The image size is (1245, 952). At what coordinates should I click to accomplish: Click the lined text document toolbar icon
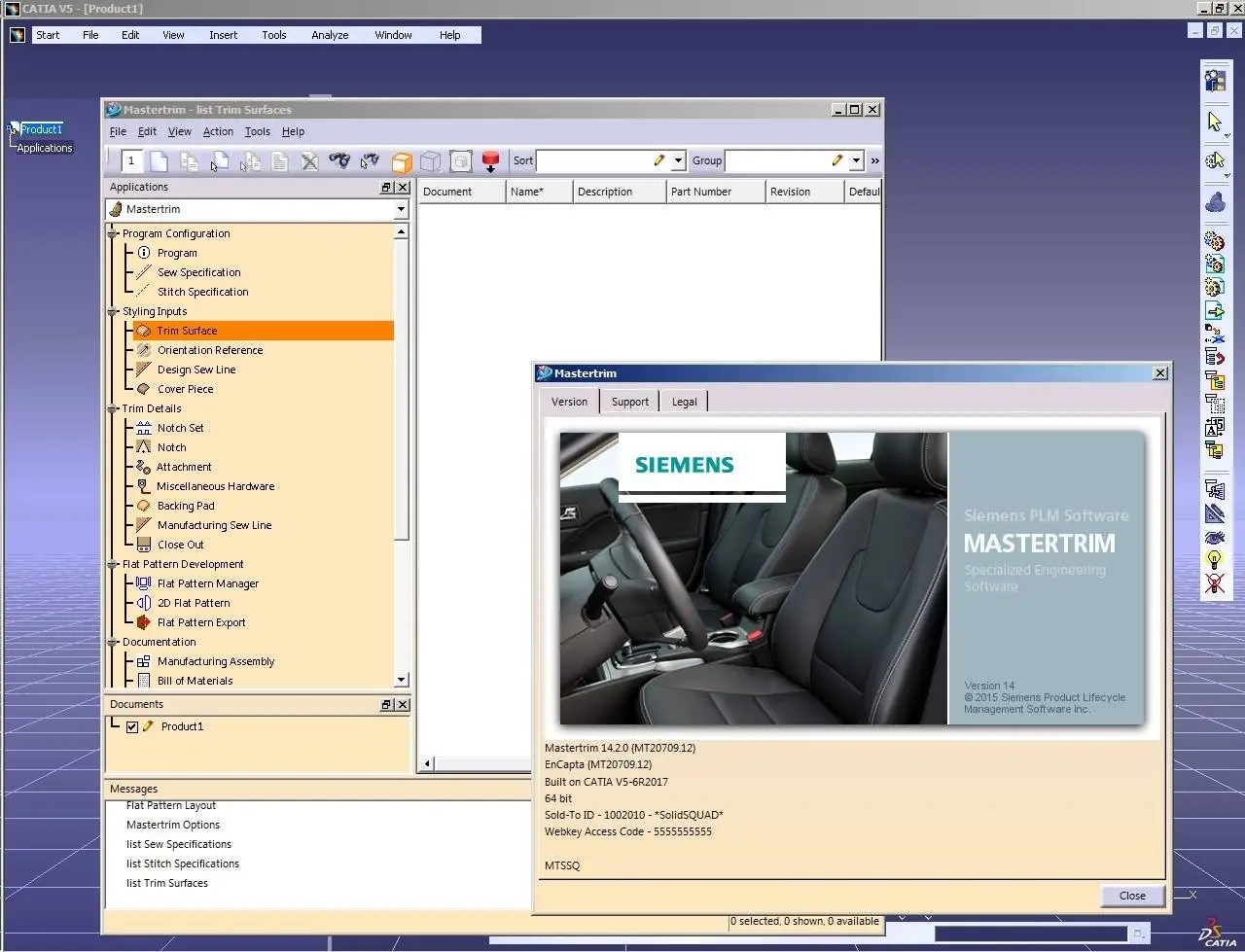point(279,160)
